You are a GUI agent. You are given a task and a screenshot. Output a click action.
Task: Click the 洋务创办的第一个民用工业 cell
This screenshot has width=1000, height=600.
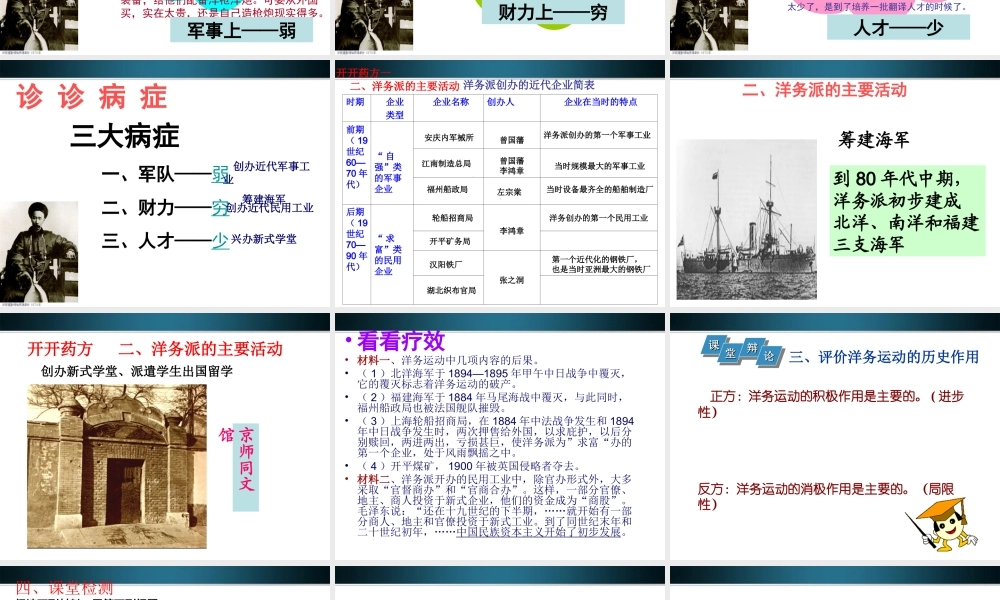tap(598, 218)
